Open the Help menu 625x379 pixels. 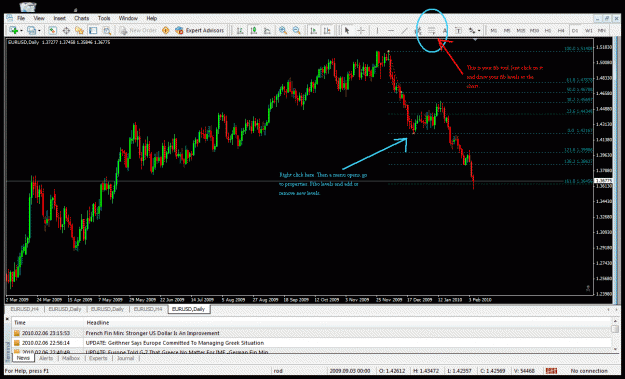click(151, 18)
